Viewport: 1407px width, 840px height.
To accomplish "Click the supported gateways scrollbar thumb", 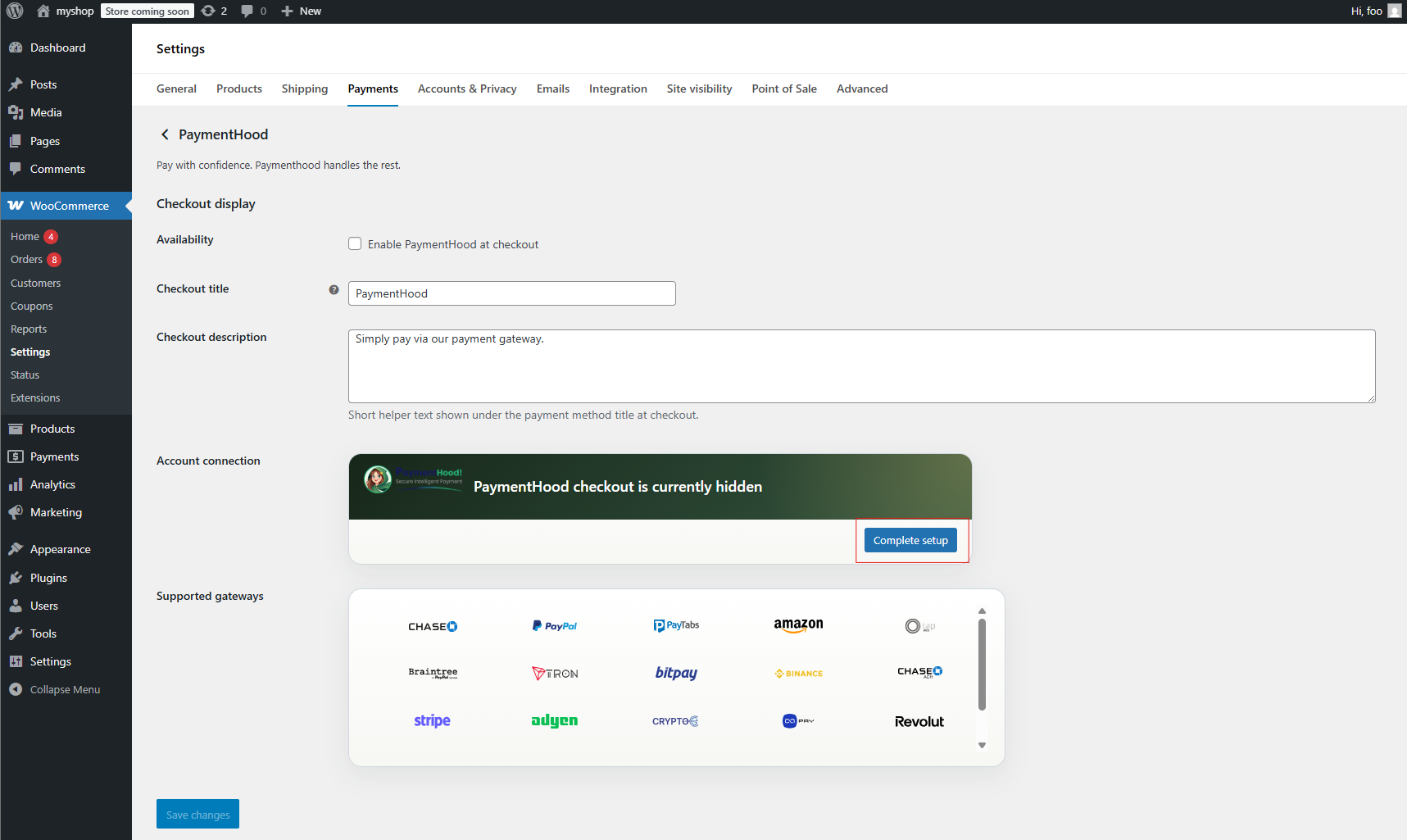I will (982, 665).
